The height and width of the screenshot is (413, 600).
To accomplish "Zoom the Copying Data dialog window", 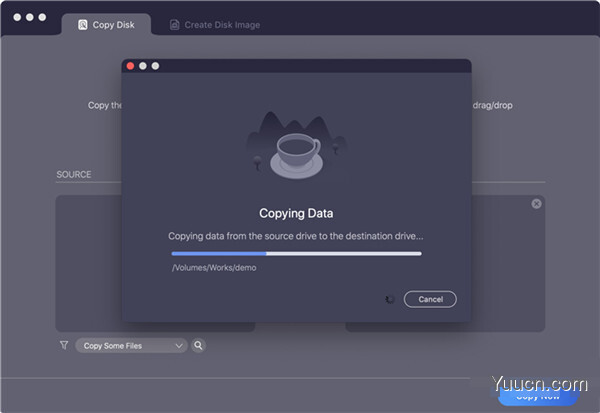I will tap(155, 66).
